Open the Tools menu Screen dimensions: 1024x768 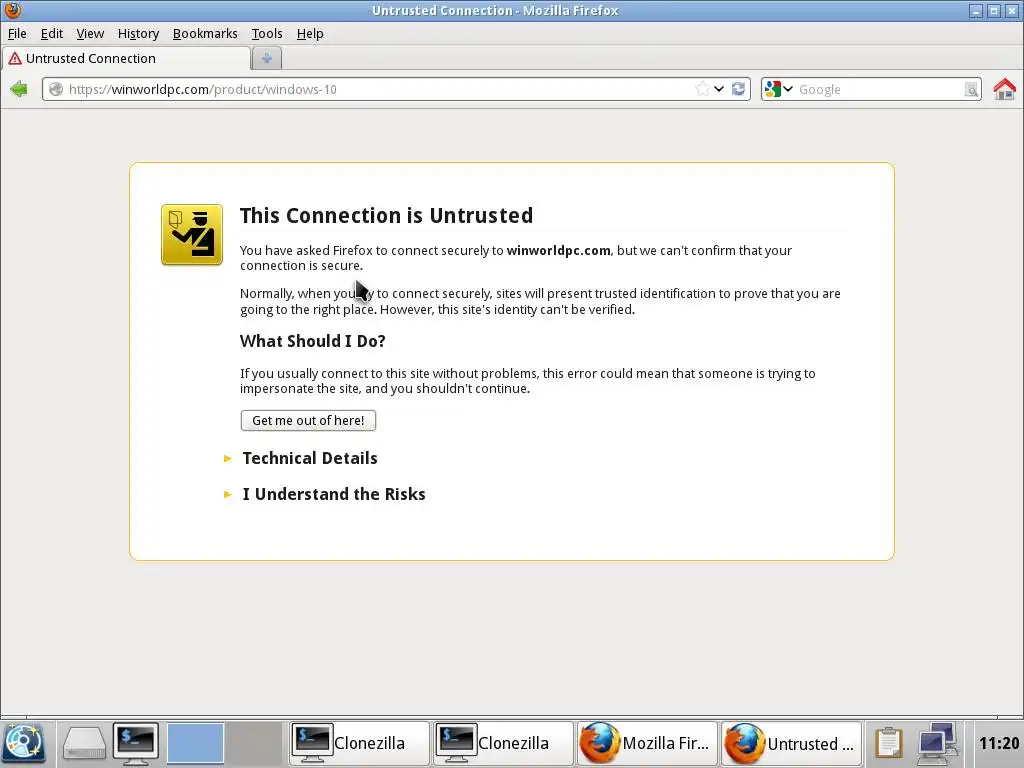267,33
